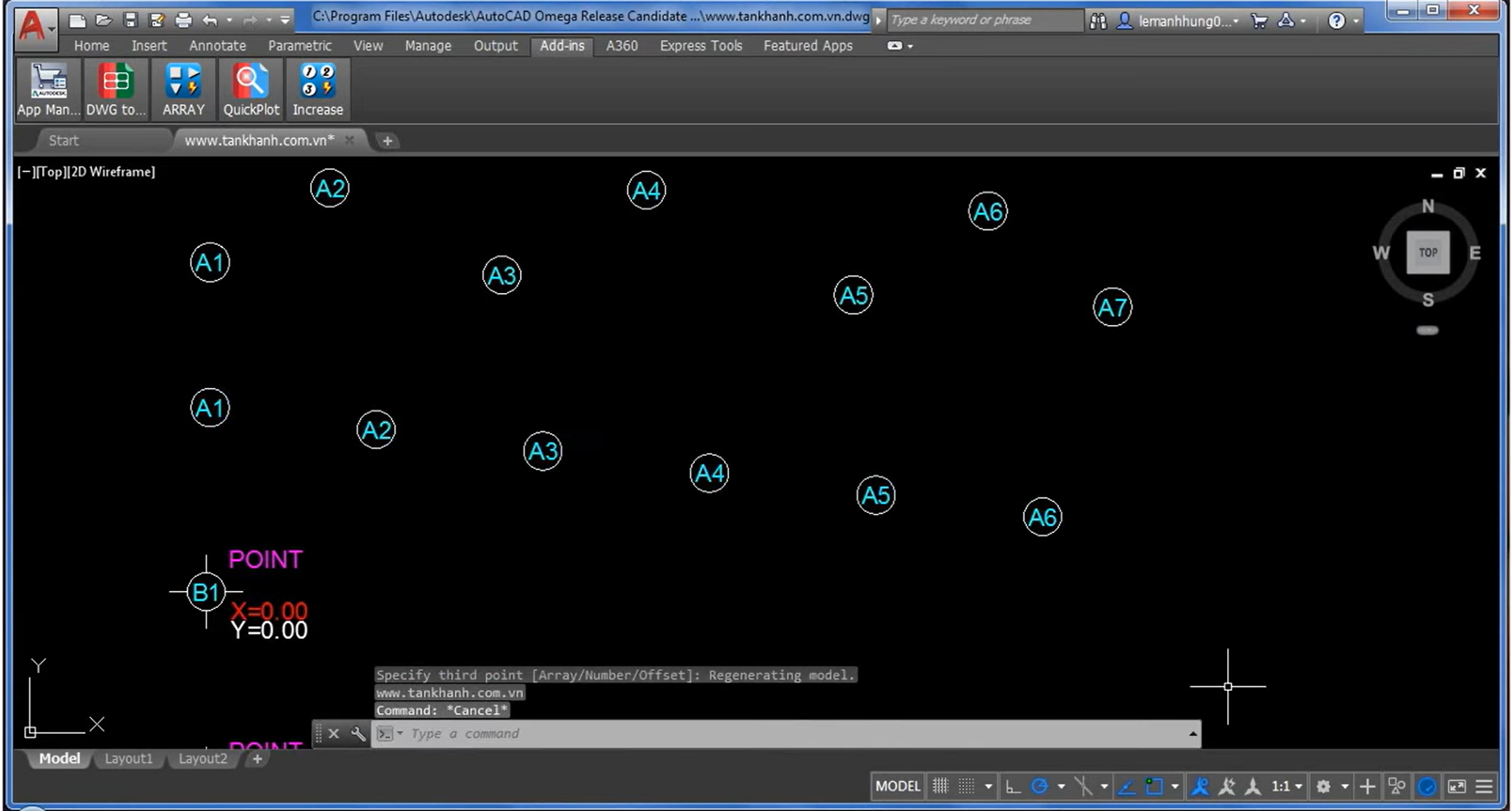This screenshot has width=1512, height=811.
Task: Toggle the drawing grid display
Action: [x=941, y=787]
